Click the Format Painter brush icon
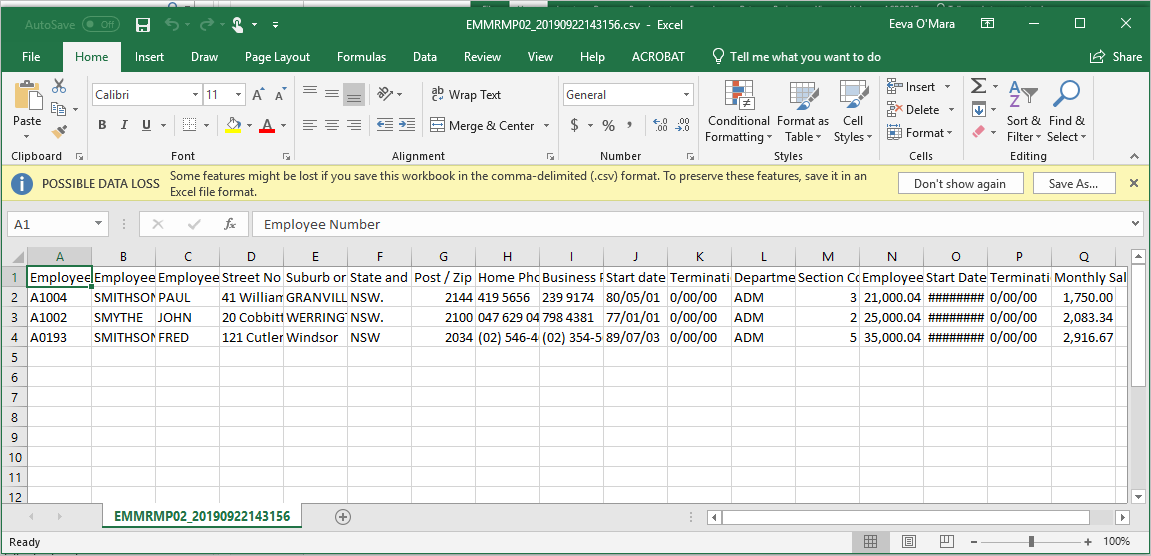1151x556 pixels. pyautogui.click(x=59, y=130)
